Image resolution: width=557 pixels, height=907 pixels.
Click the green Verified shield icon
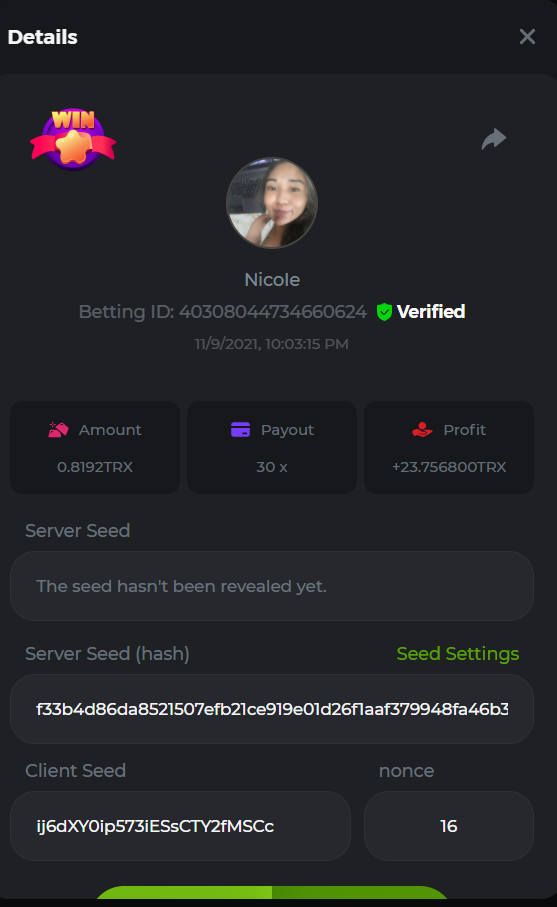tap(384, 312)
